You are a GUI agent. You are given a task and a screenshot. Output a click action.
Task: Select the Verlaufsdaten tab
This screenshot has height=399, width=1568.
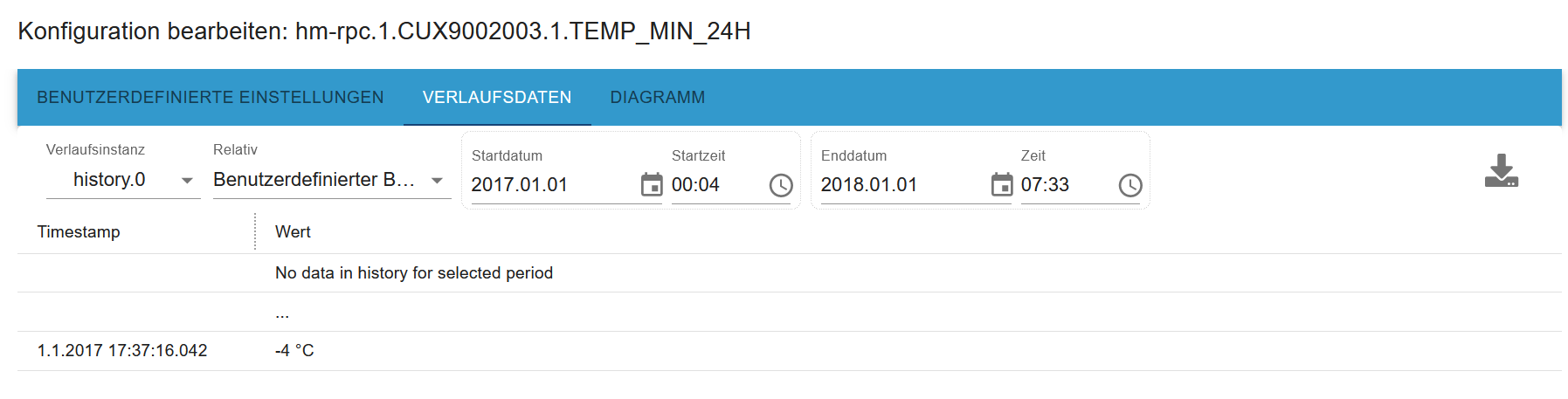[496, 98]
